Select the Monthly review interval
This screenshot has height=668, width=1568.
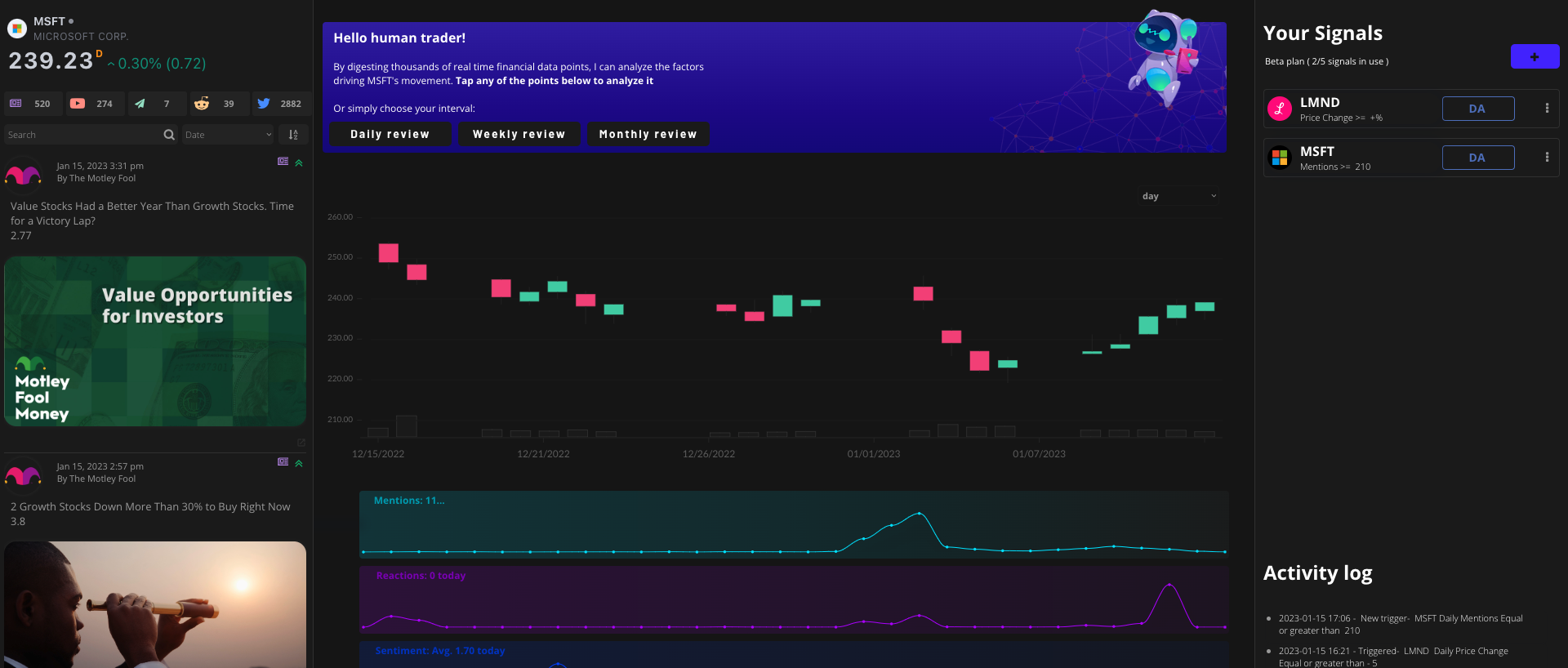coord(648,134)
